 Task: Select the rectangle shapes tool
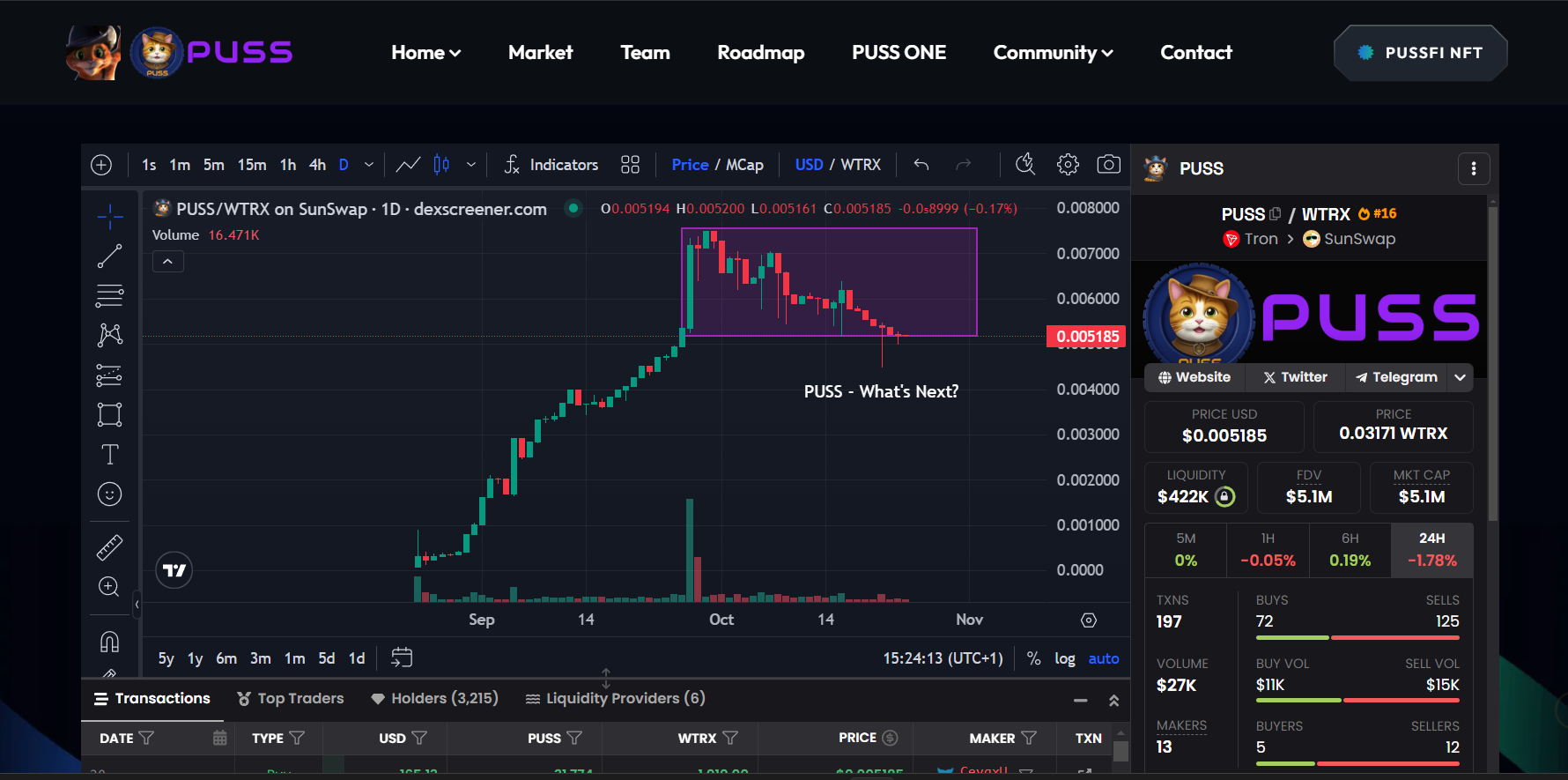pos(110,414)
